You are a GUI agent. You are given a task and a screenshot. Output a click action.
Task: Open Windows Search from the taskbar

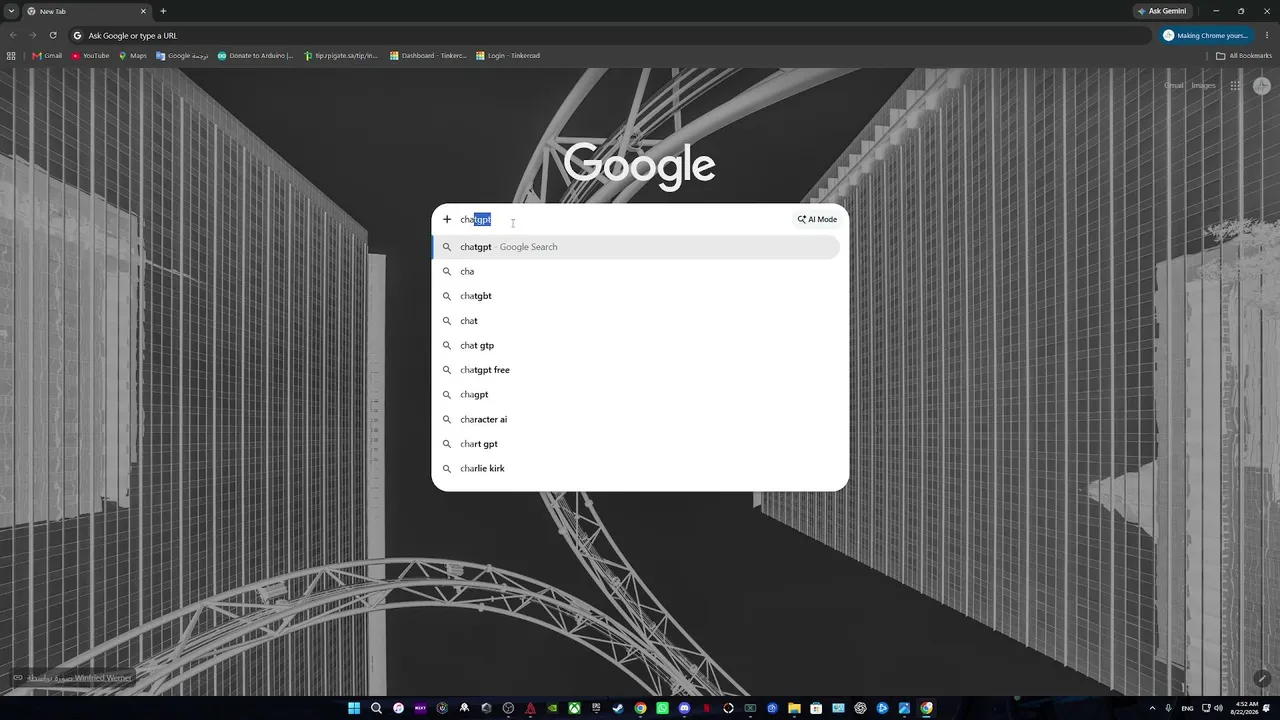pyautogui.click(x=376, y=708)
